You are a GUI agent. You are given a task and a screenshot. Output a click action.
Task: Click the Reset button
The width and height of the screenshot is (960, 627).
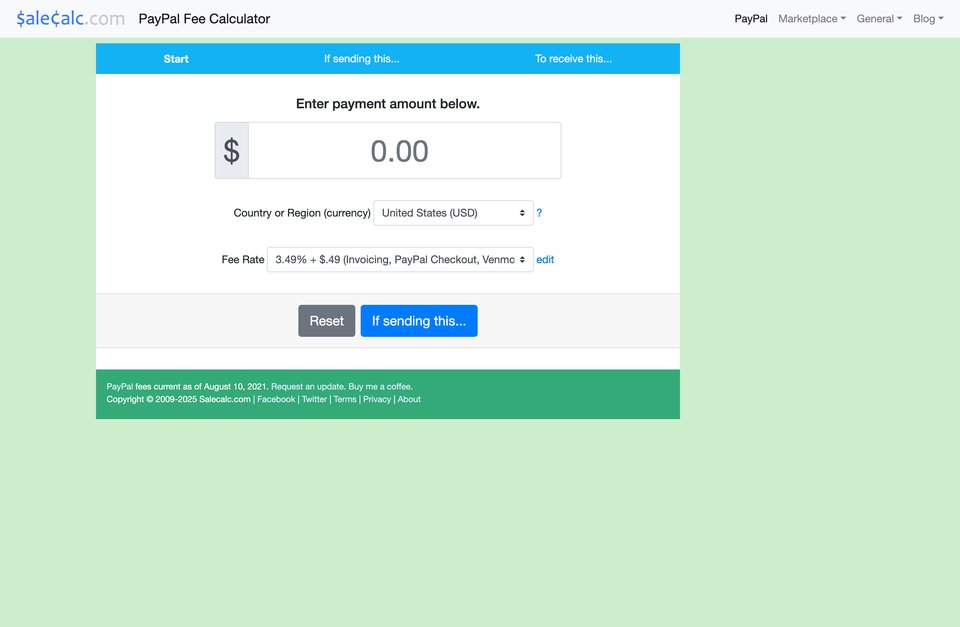326,321
